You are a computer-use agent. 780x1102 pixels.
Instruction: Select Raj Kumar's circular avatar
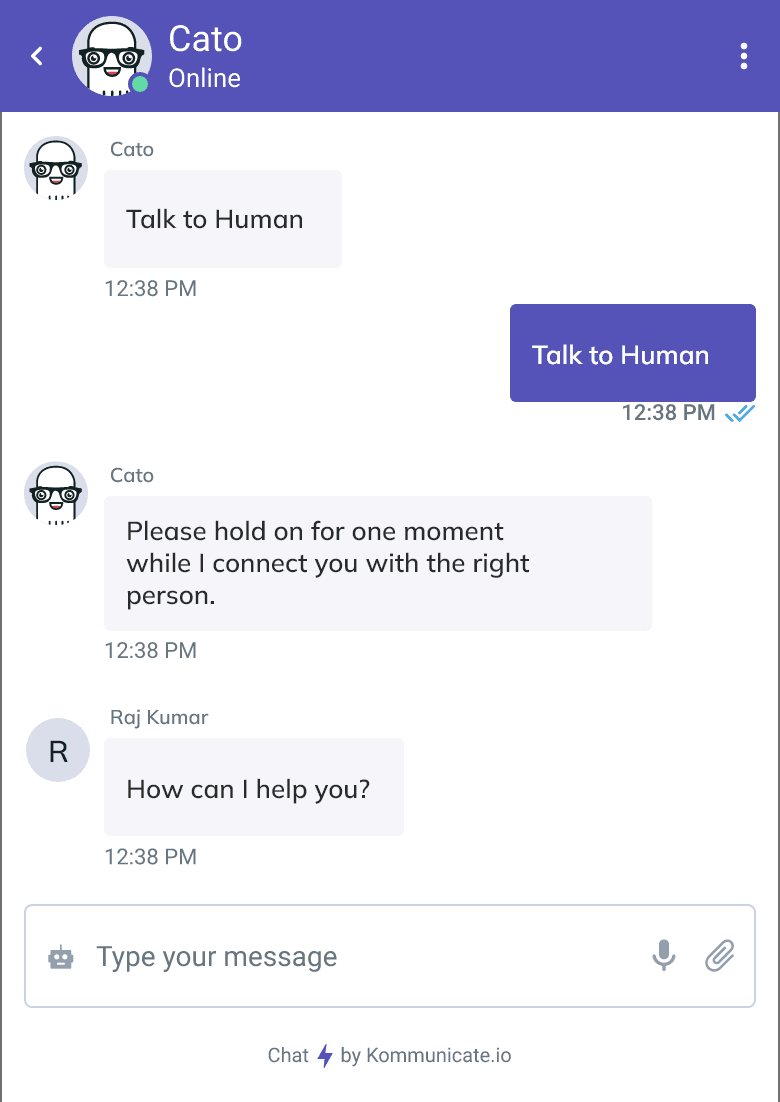click(x=56, y=750)
